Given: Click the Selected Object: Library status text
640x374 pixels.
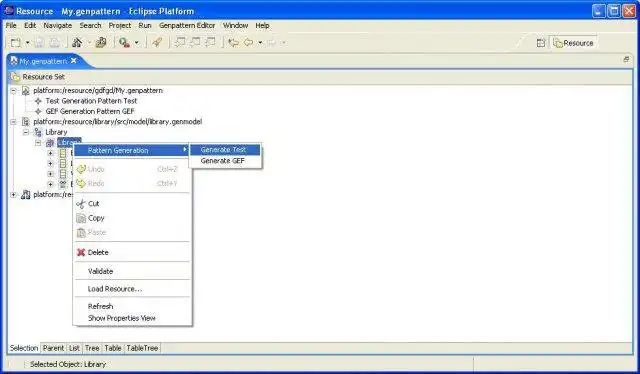Looking at the screenshot, I should point(68,364).
